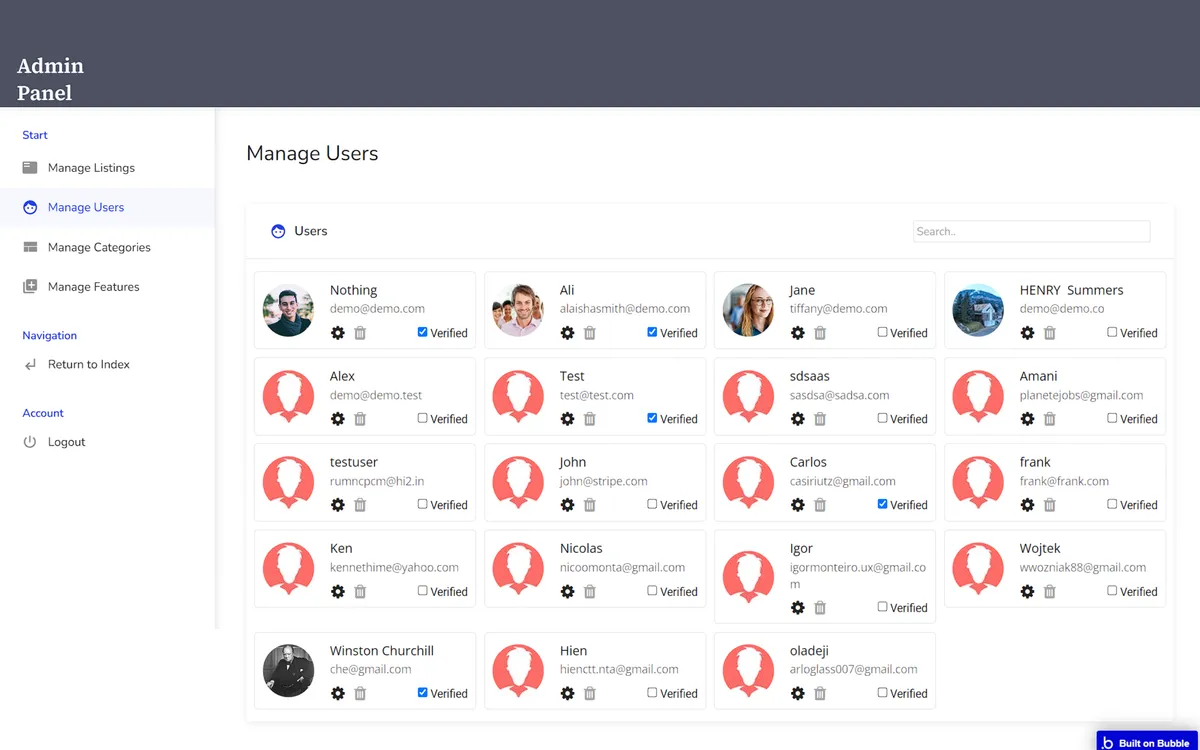Delete Winston Churchill with trash icon
Screen dimensions: 1200x750
pos(360,693)
